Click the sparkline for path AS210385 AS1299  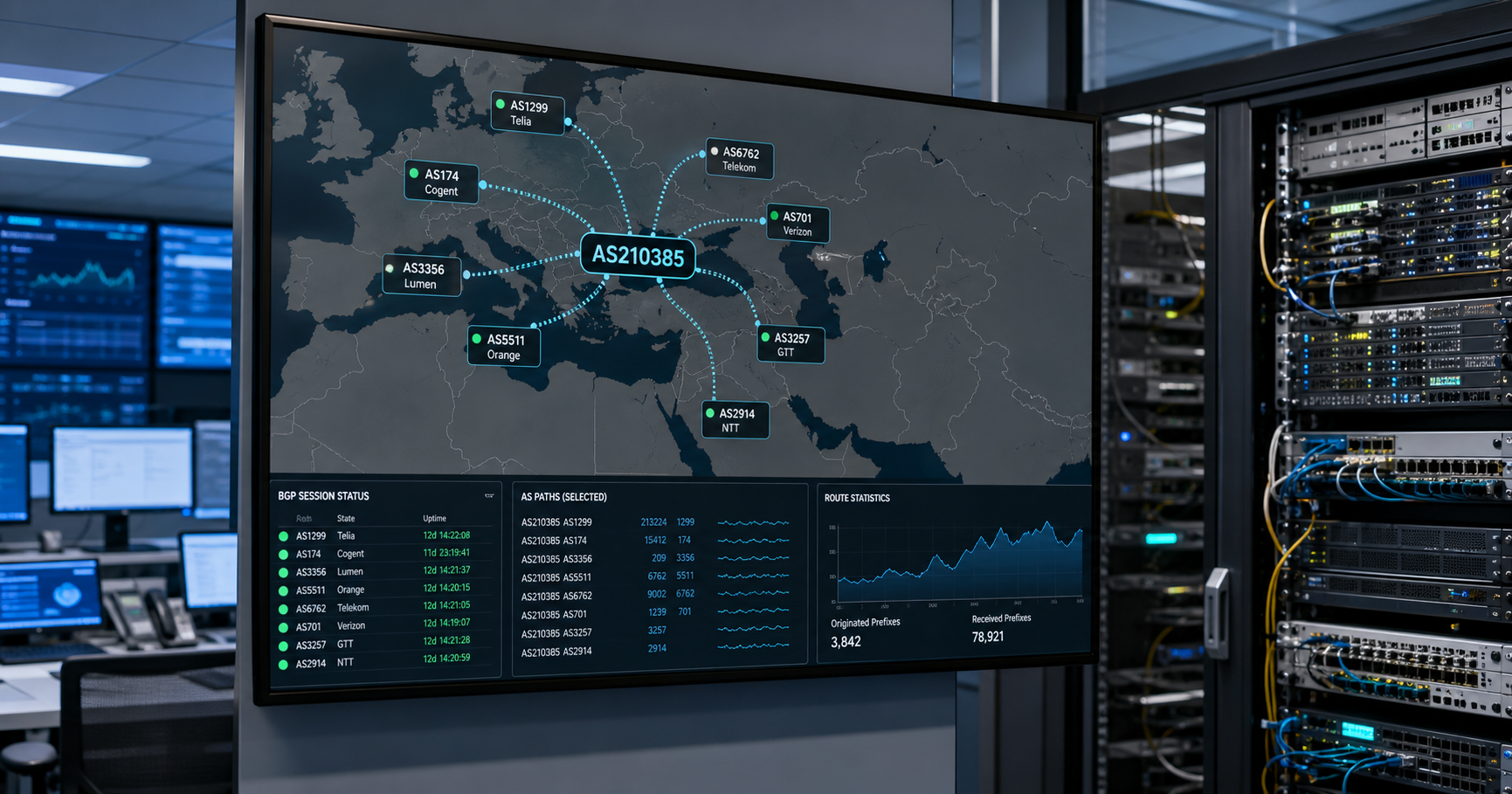pos(753,523)
